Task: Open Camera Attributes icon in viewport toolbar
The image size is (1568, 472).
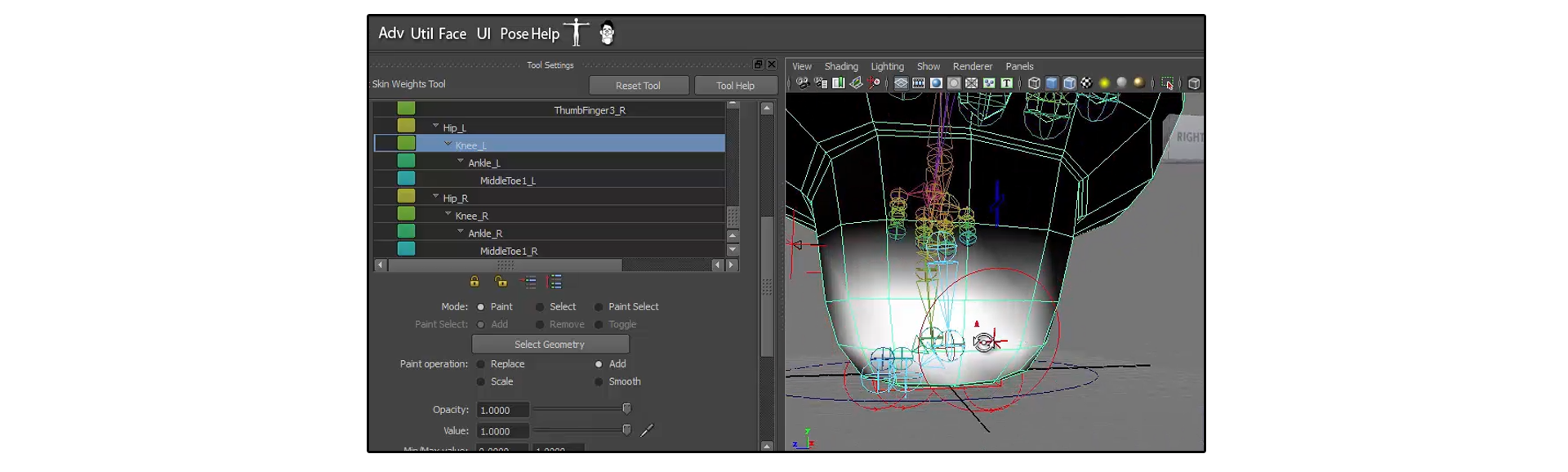Action: (x=821, y=83)
